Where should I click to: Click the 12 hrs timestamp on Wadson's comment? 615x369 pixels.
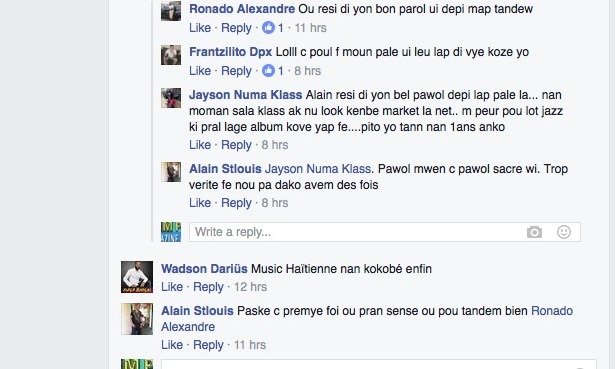tap(250, 287)
